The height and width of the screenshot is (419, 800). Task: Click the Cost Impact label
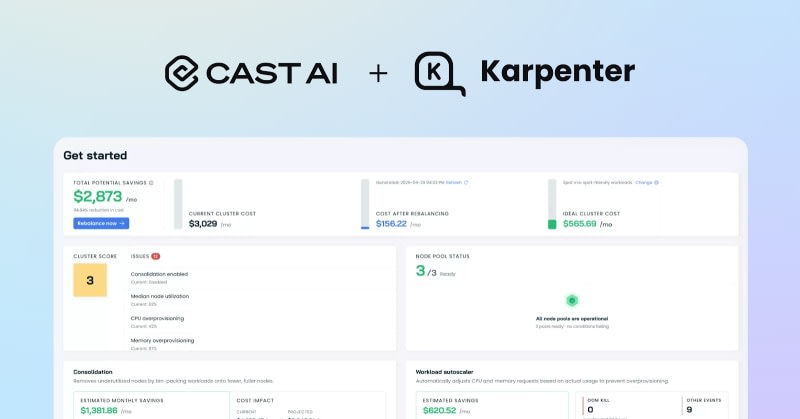coord(255,401)
